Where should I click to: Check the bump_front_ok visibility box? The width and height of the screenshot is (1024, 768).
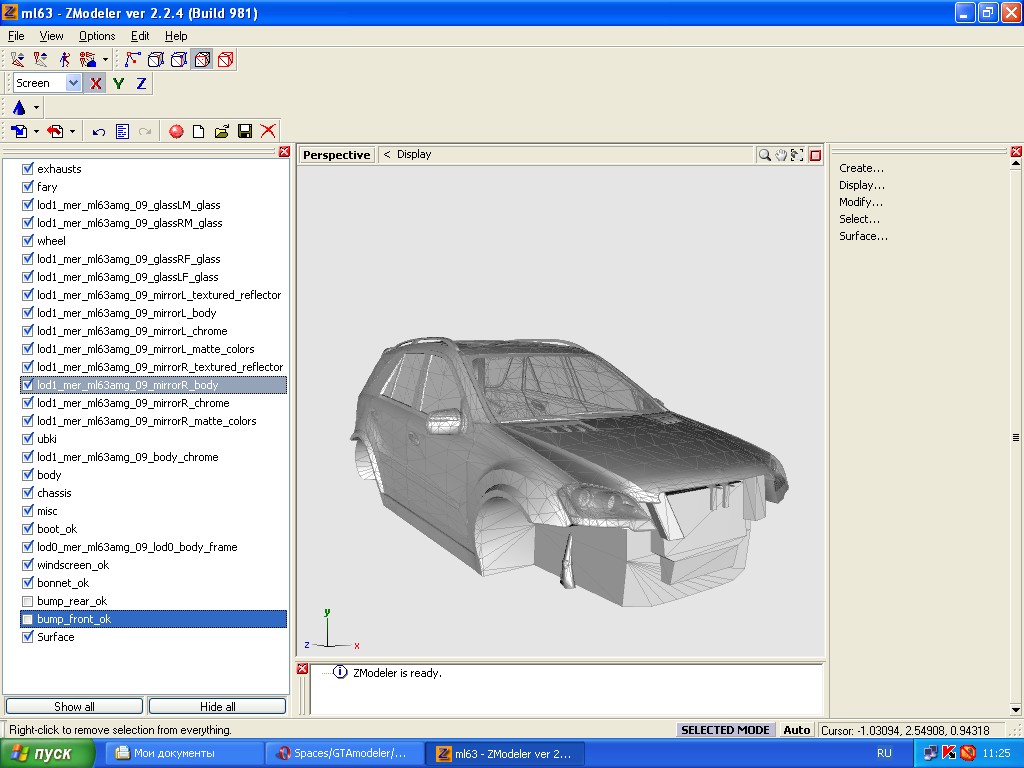click(x=28, y=619)
